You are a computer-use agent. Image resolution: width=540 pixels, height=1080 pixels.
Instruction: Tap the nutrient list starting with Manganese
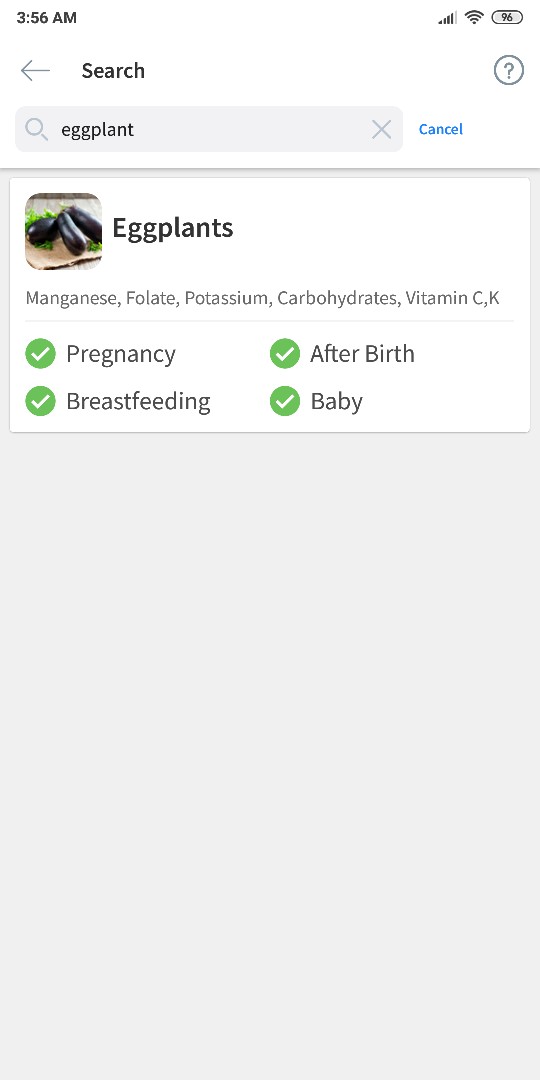[262, 298]
